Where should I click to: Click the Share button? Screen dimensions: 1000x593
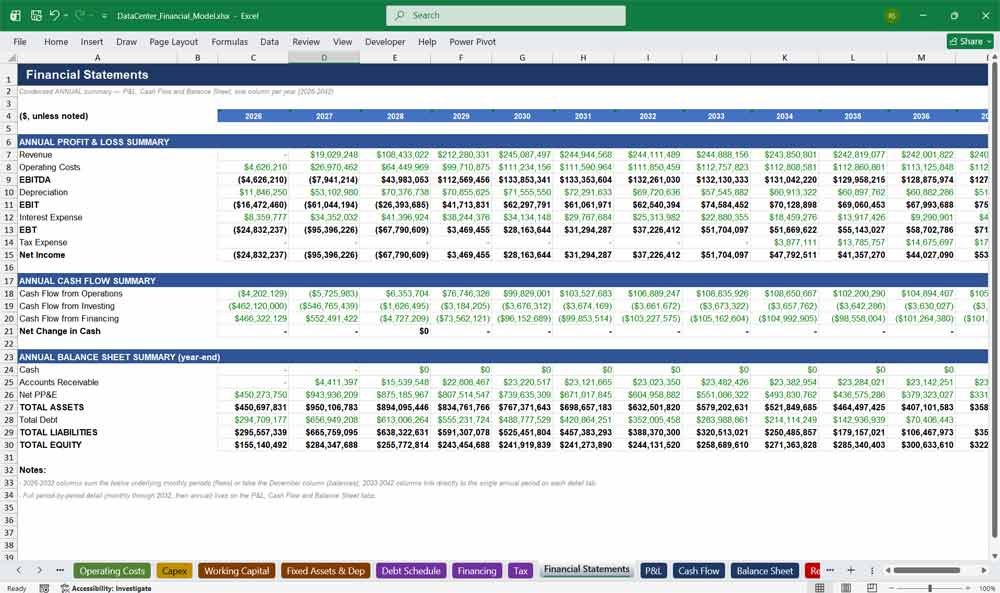tap(970, 41)
